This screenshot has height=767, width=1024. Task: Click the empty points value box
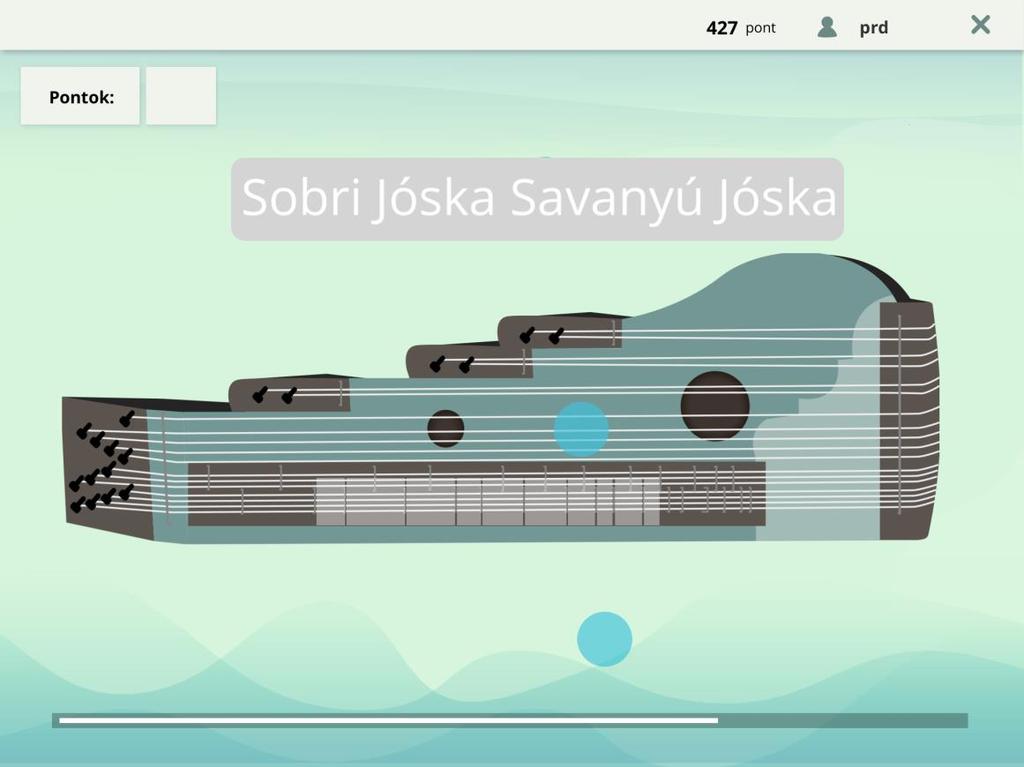pos(181,96)
